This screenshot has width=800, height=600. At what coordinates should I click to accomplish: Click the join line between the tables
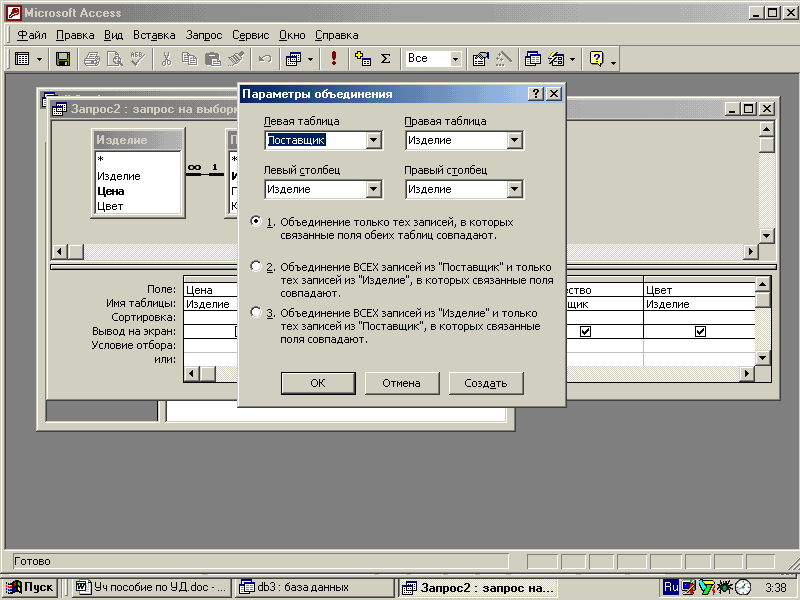coord(205,174)
